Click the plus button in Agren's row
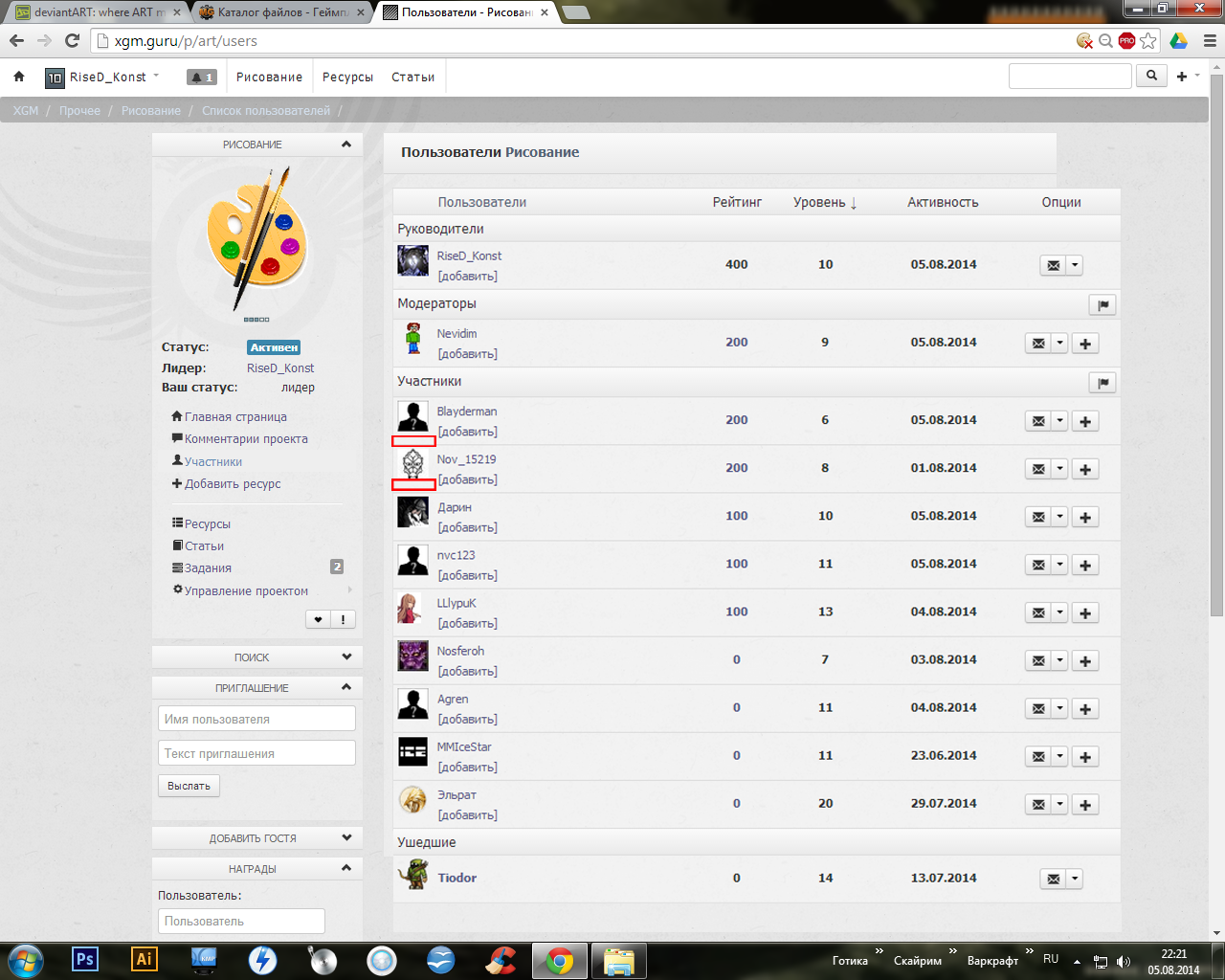 [x=1085, y=708]
